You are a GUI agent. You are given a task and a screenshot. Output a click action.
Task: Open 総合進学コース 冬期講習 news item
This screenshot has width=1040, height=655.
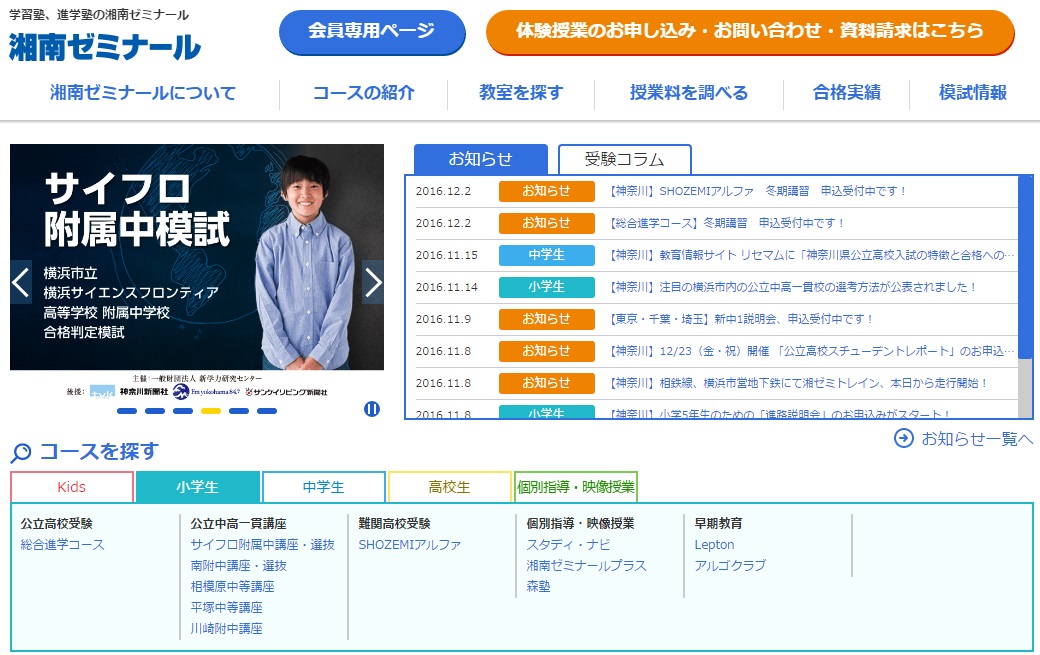[727, 223]
